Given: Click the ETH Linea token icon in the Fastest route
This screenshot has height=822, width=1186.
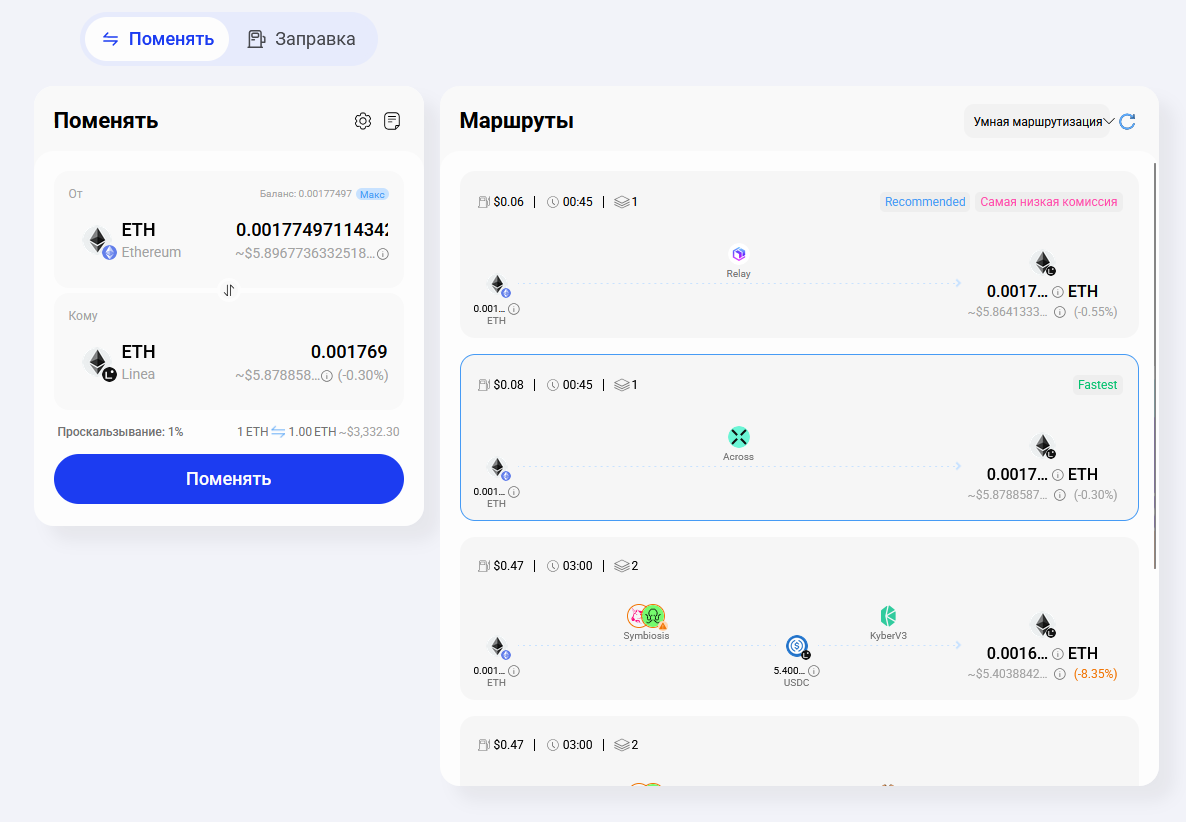Looking at the screenshot, I should click(x=1045, y=446).
